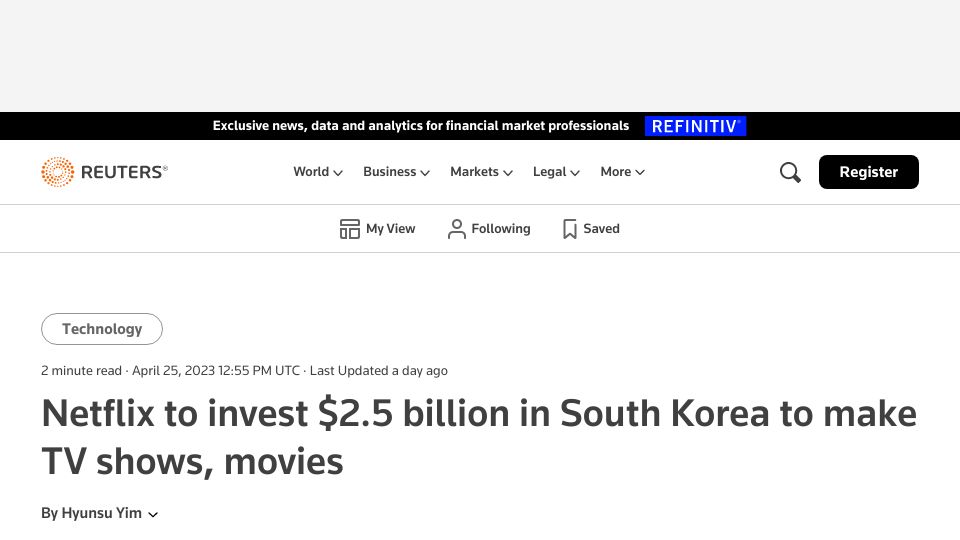
Task: Expand the World menu chevron
Action: (x=337, y=173)
